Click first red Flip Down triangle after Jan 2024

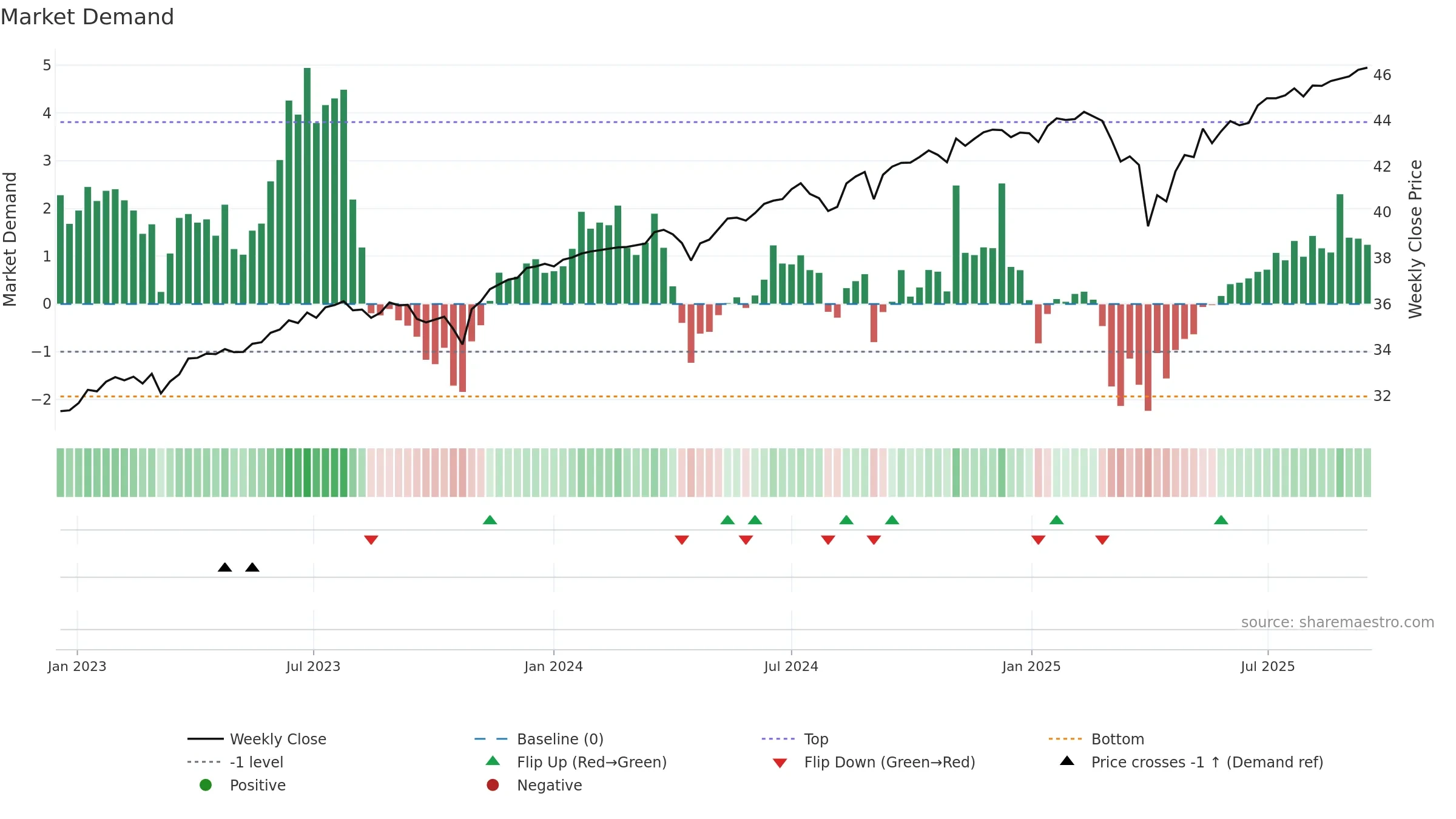coord(682,540)
